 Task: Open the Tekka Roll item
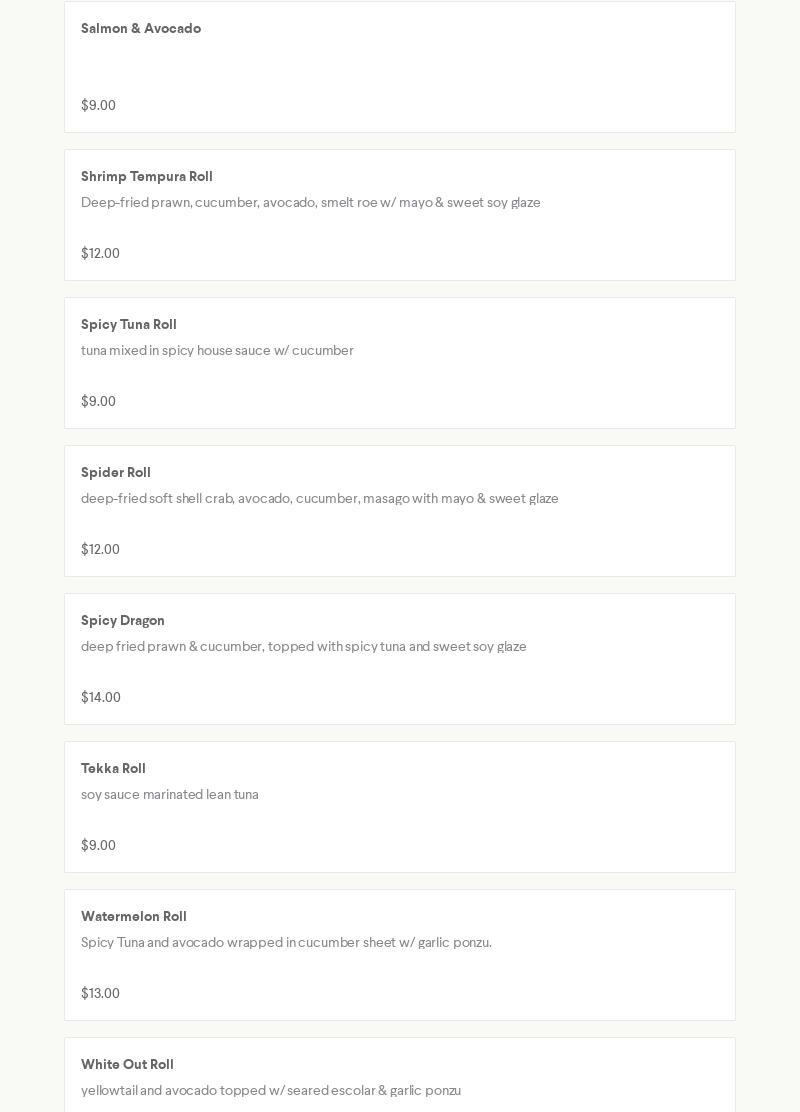[x=400, y=807]
